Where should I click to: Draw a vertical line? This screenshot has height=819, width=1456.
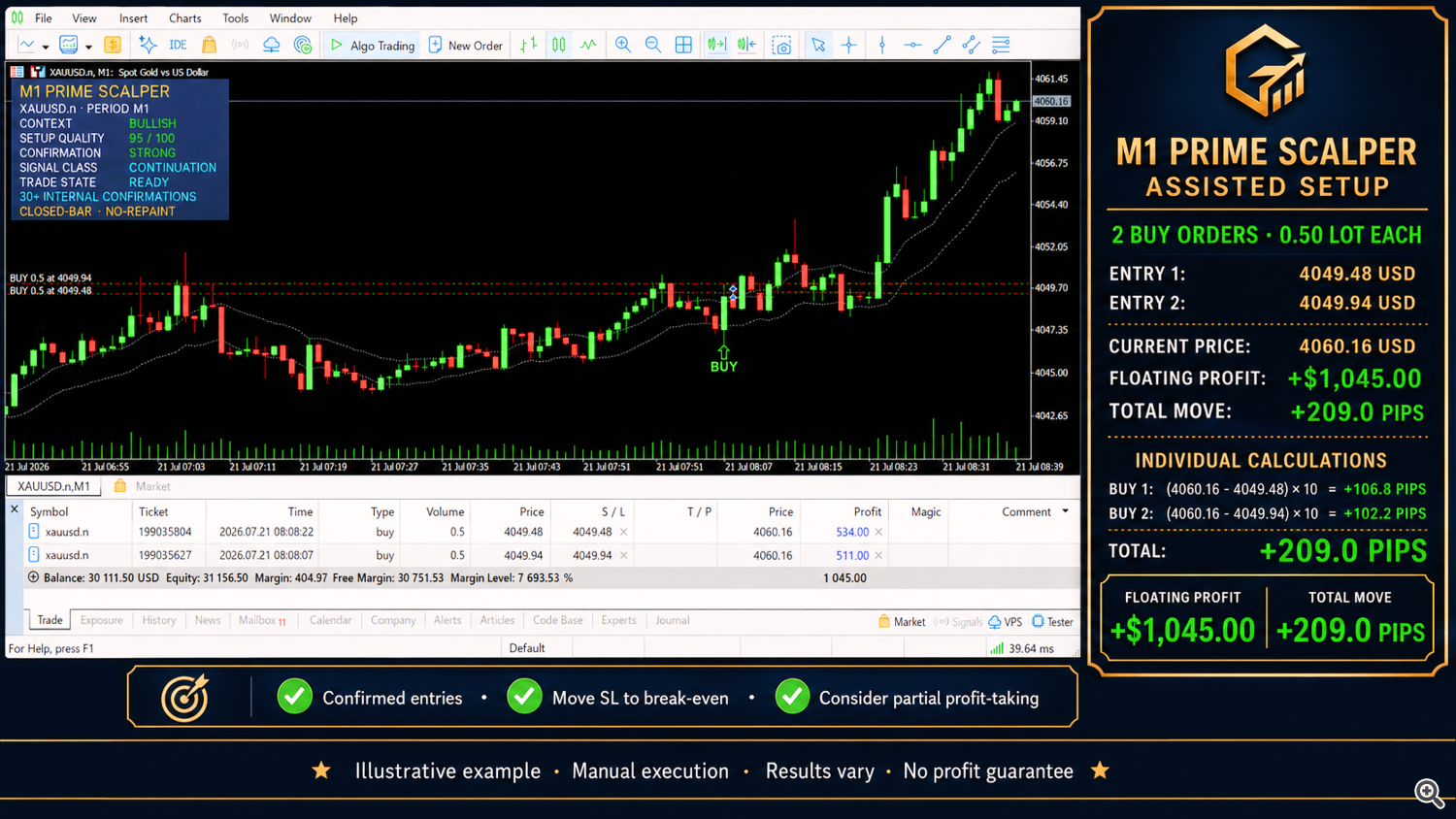pyautogui.click(x=882, y=45)
